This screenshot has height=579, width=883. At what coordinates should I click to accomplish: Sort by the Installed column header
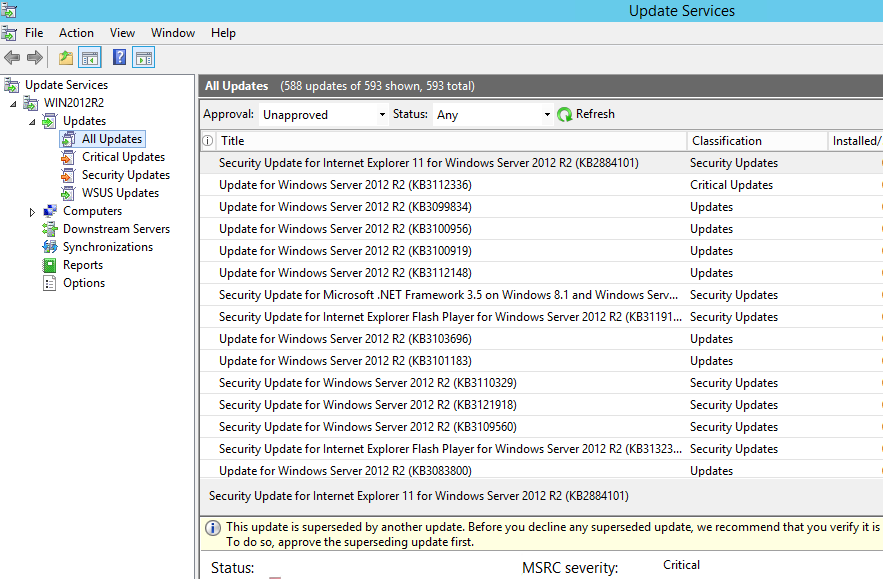click(855, 141)
